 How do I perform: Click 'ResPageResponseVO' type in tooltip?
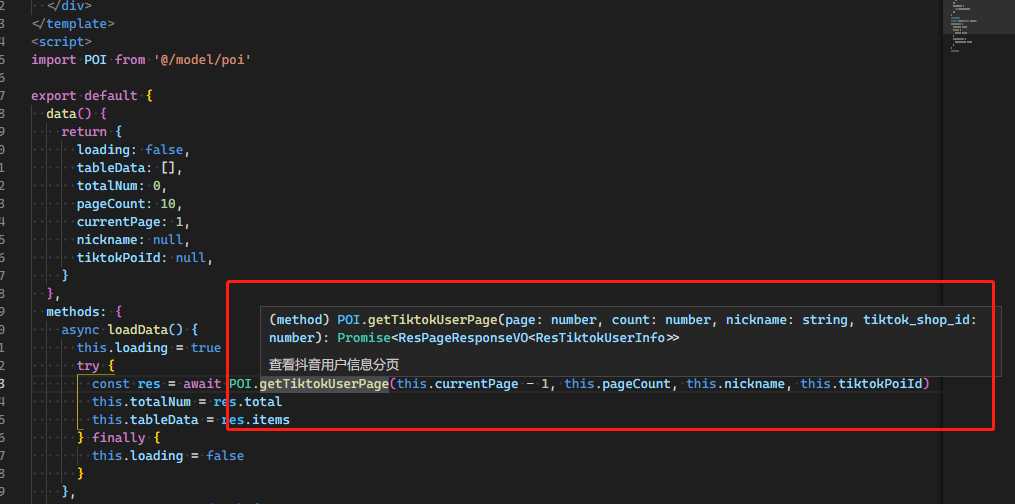[462, 338]
